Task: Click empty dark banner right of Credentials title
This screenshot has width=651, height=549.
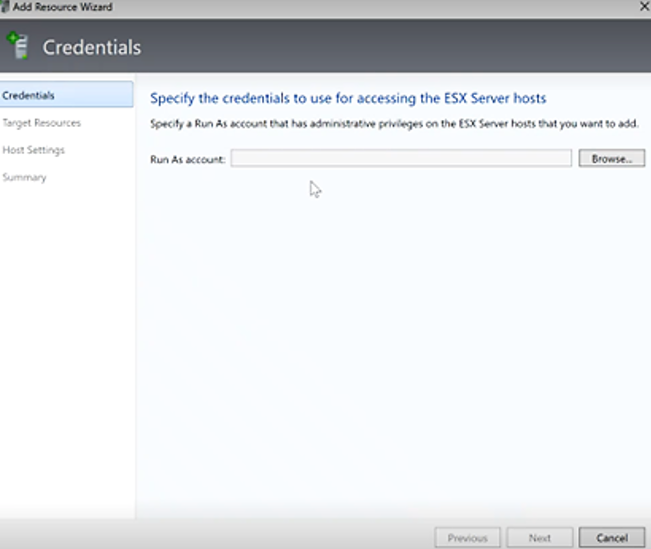Action: point(400,47)
